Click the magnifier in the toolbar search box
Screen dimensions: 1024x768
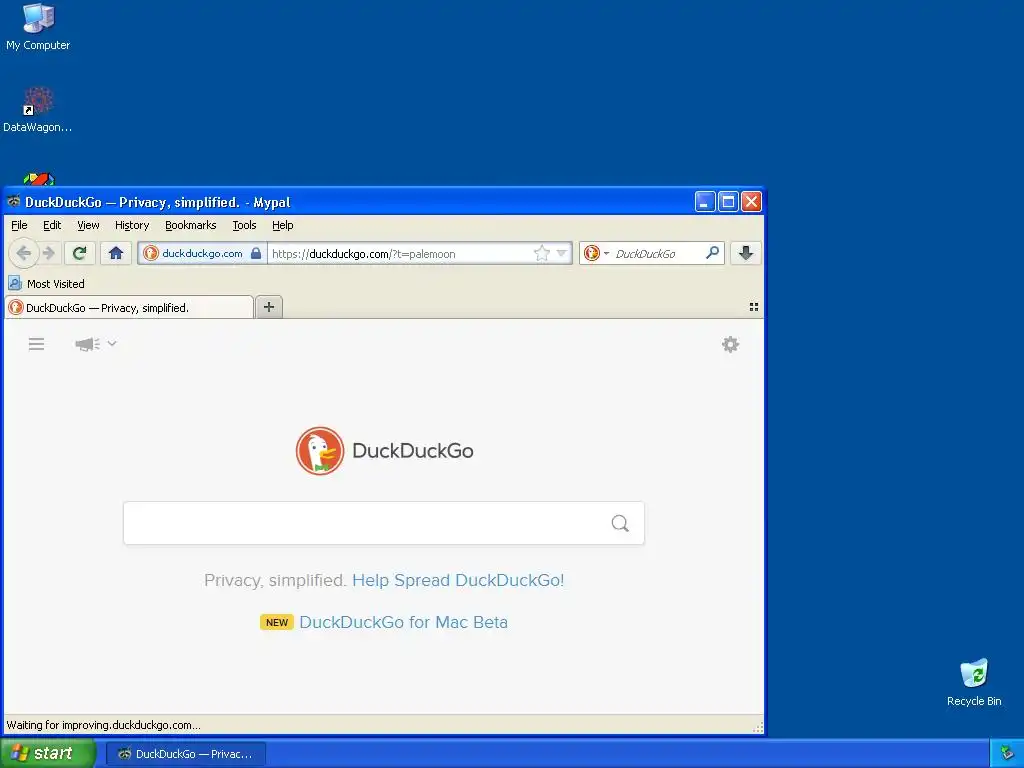(712, 253)
